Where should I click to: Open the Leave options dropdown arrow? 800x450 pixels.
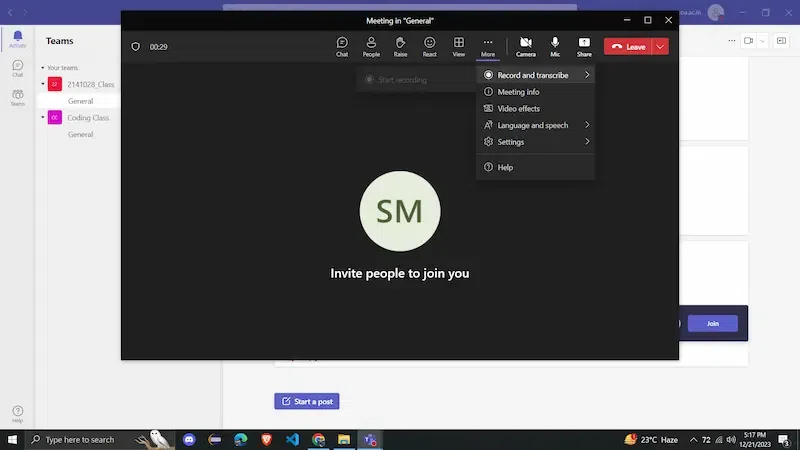click(660, 46)
